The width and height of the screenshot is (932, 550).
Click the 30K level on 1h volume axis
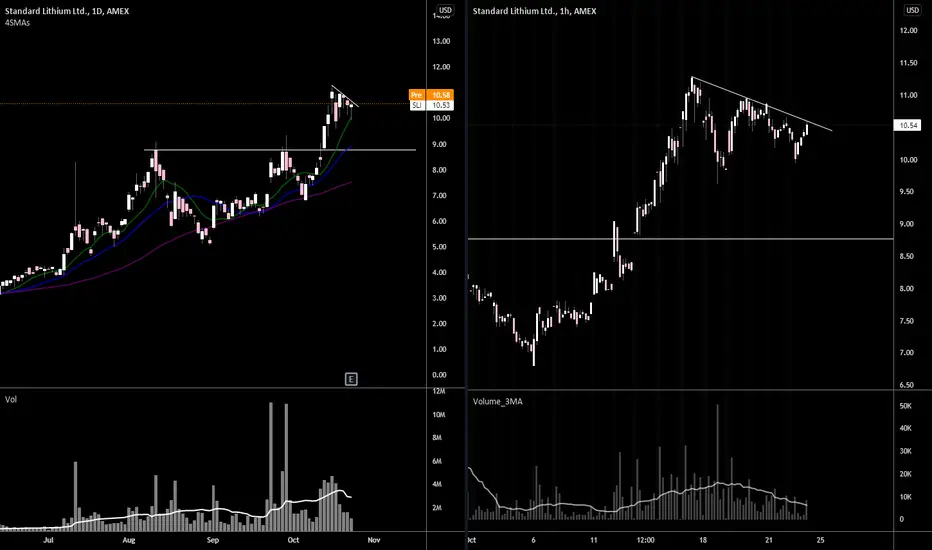pyautogui.click(x=906, y=451)
